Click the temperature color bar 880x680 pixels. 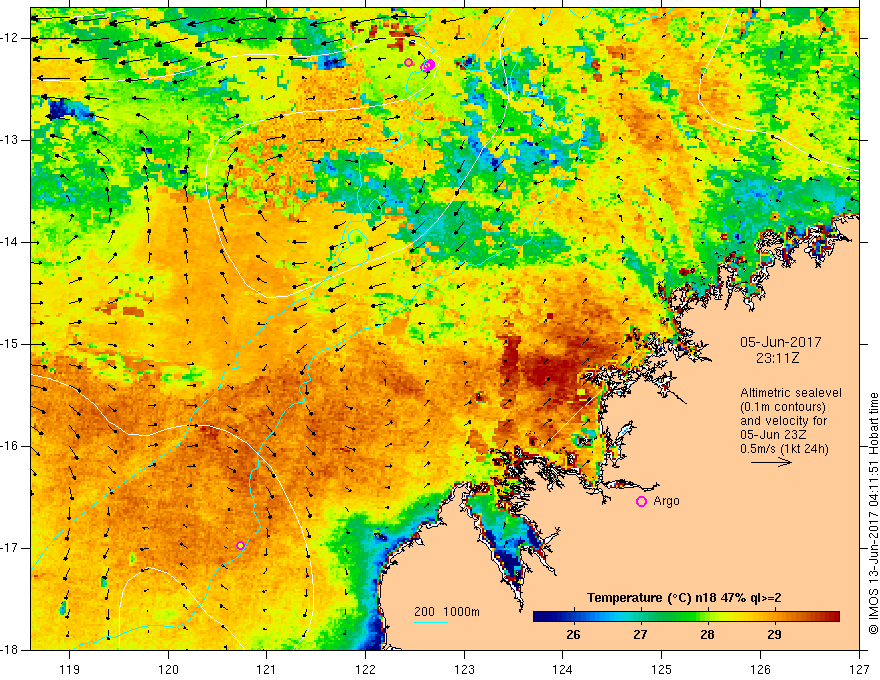coord(686,617)
